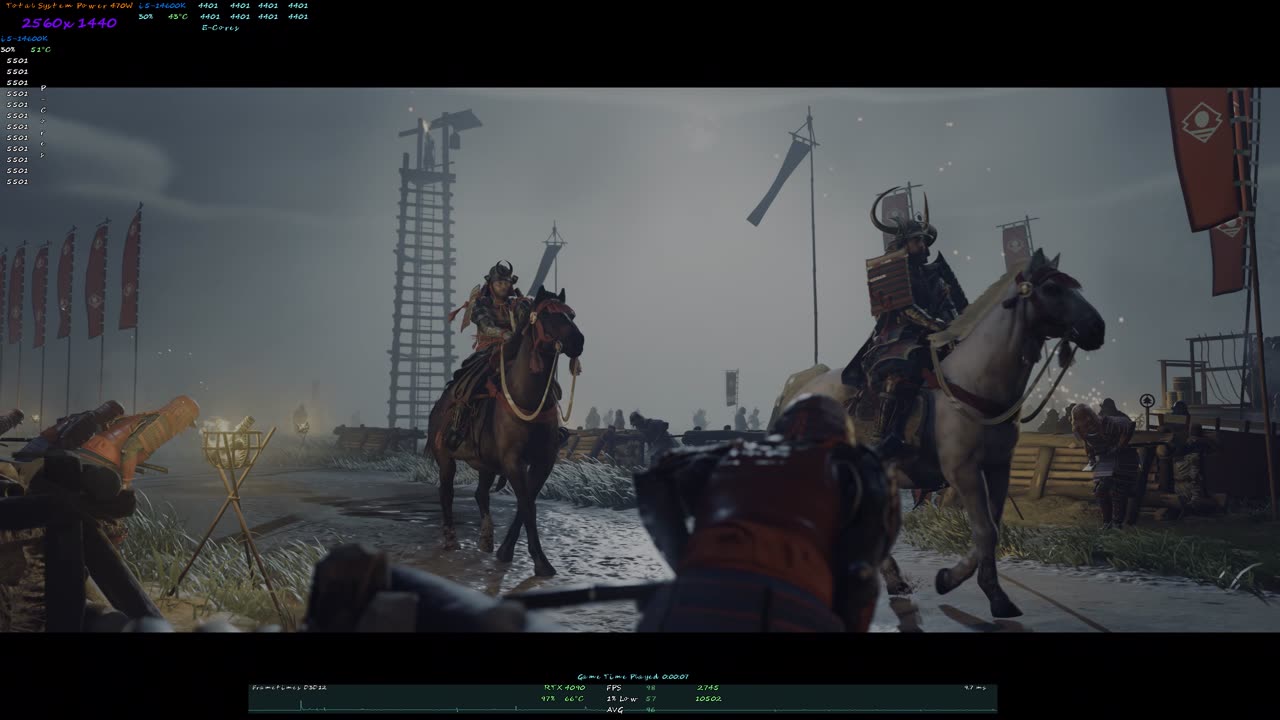Click the Game Time Played counter
The width and height of the screenshot is (1280, 720).
pos(633,677)
